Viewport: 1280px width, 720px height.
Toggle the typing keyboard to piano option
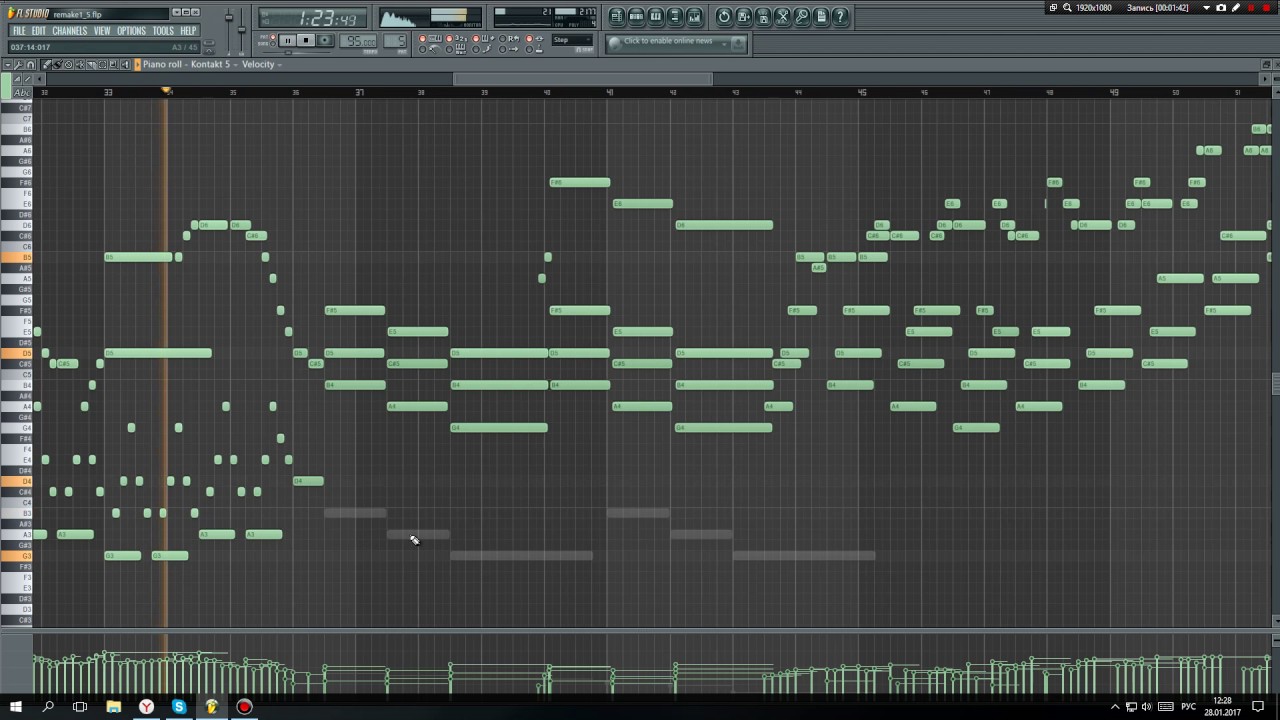pos(424,39)
